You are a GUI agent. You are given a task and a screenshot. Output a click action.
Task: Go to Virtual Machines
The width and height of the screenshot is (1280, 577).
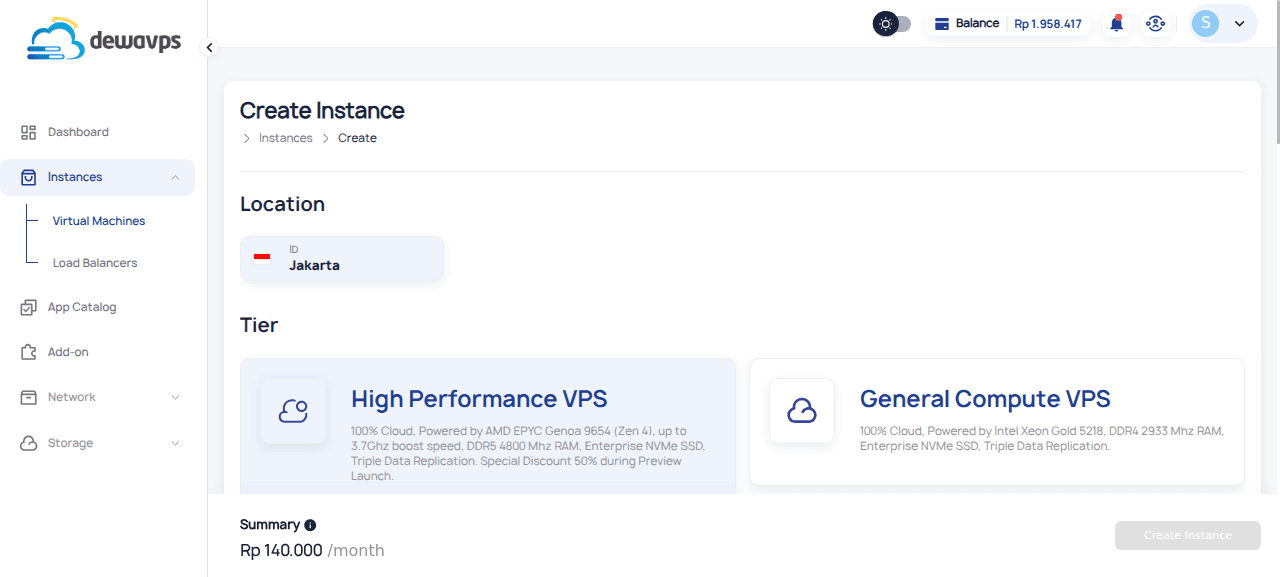pyautogui.click(x=99, y=221)
